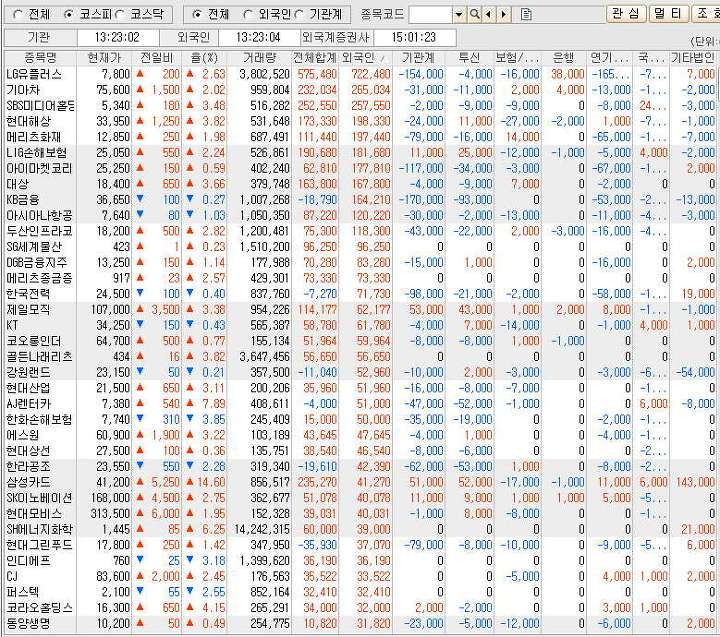720x637 pixels.
Task: Sort by the 전체합계 column header
Action: pos(315,58)
